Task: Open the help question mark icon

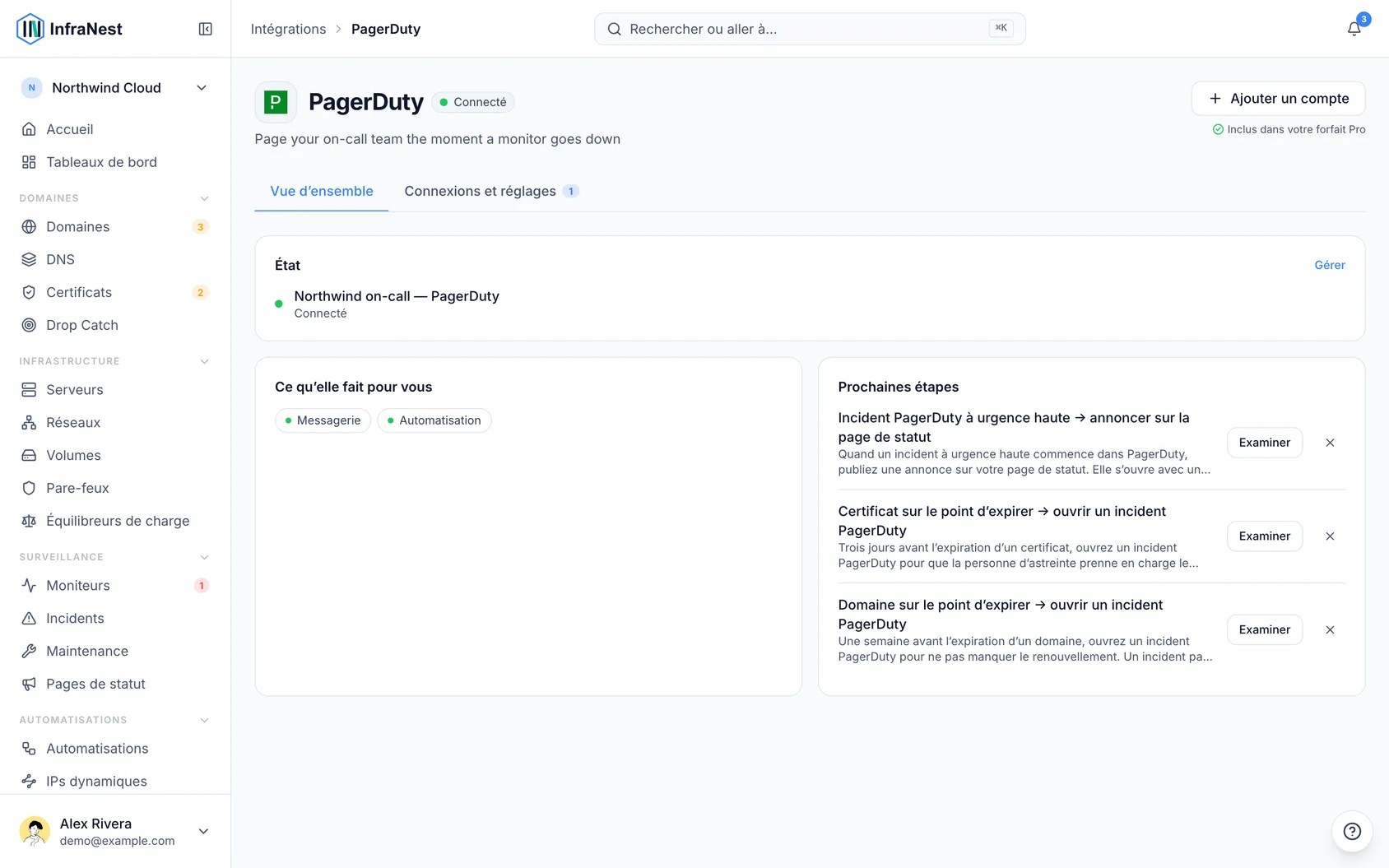Action: (x=1352, y=831)
